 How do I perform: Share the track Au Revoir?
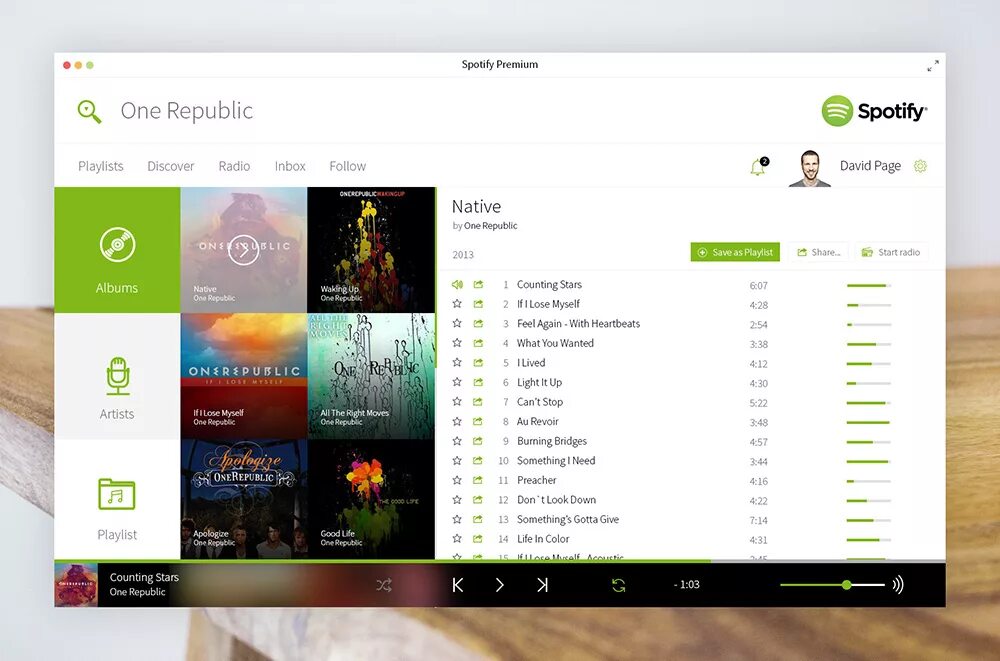point(478,421)
